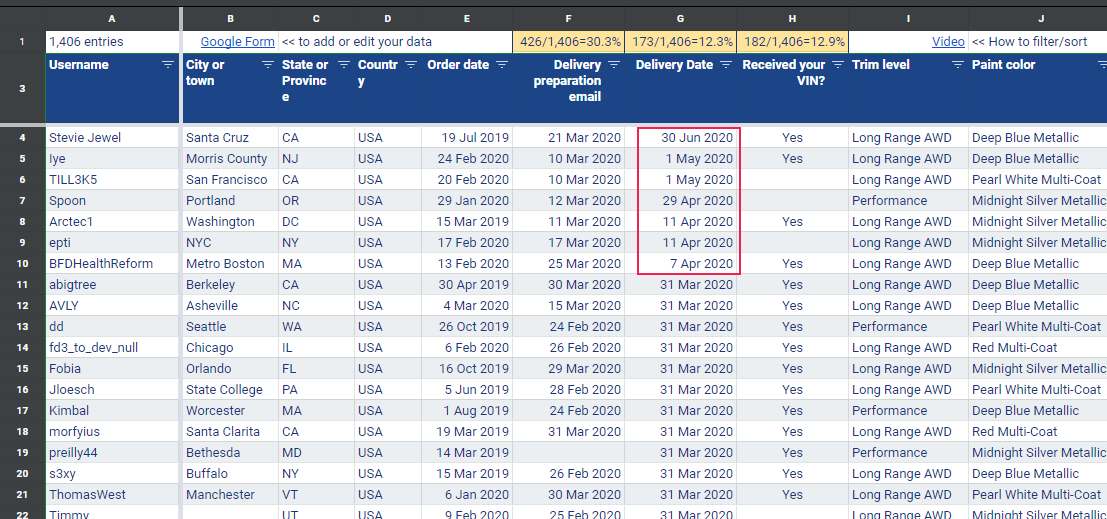Click the 182/1,406=12.9% cell
This screenshot has height=519, width=1107.
793,42
